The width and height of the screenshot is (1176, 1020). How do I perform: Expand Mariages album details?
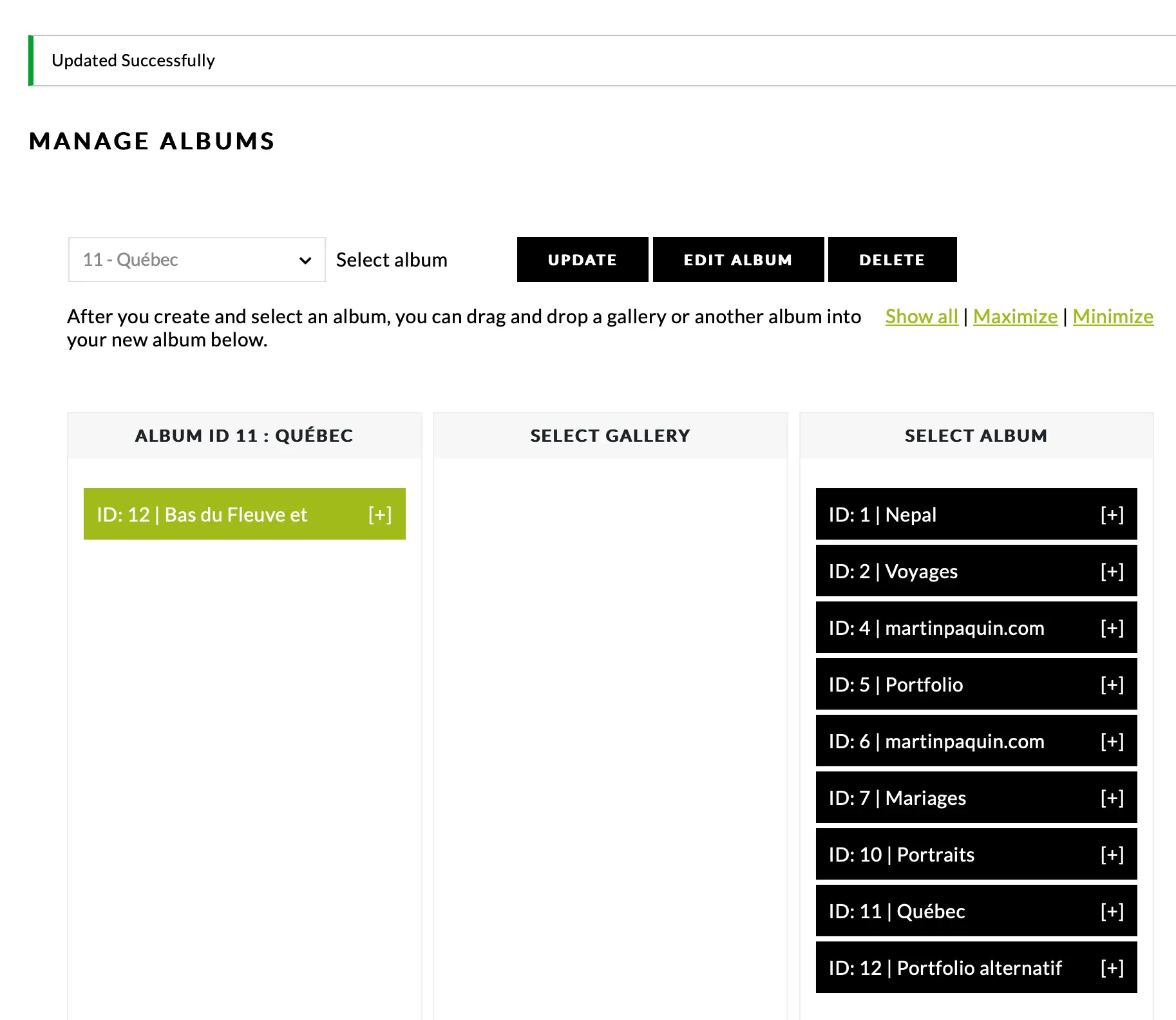[x=1112, y=798]
